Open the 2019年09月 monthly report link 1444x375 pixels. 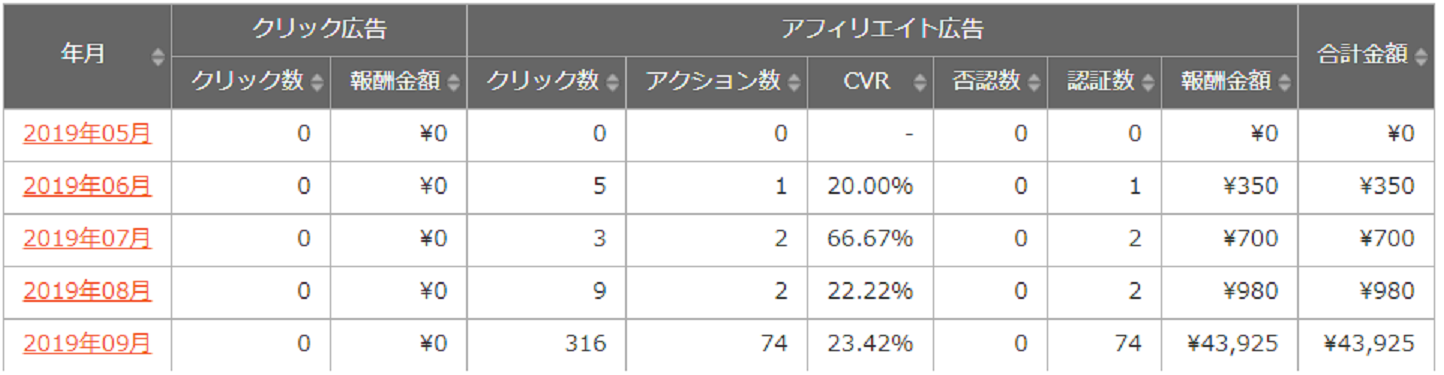[87, 343]
